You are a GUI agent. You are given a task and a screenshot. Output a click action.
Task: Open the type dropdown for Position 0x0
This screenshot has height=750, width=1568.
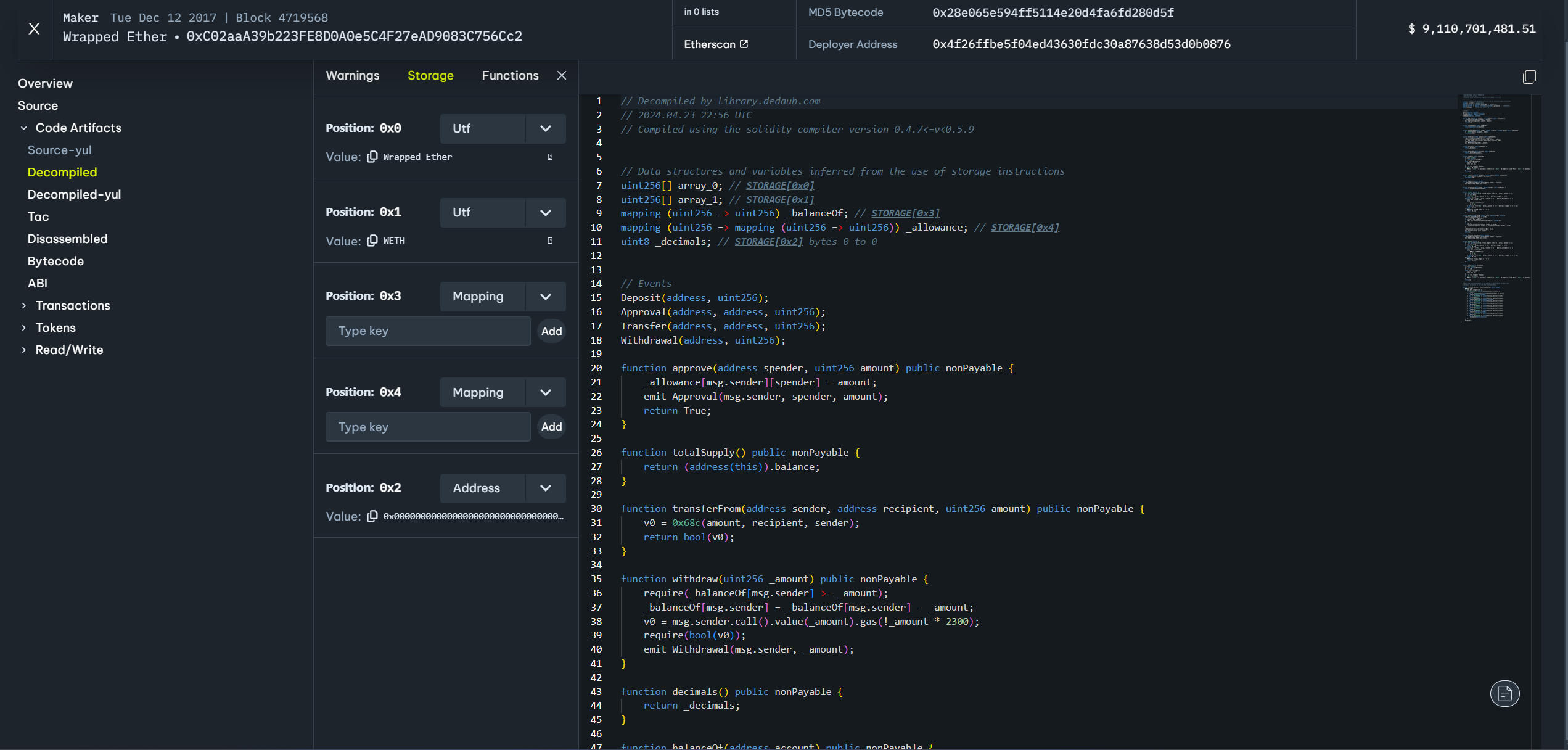tap(545, 128)
